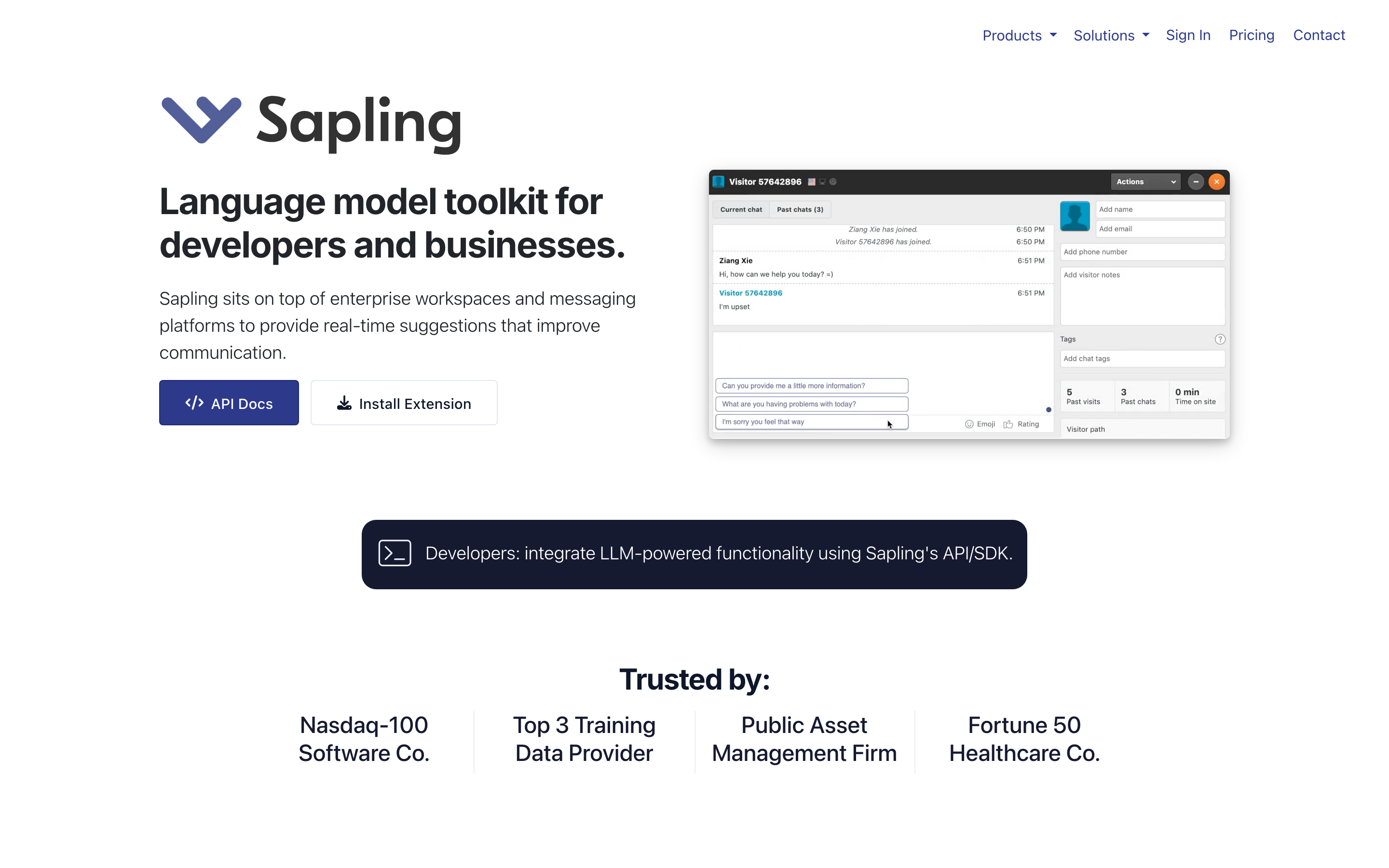Click the 'I'm upset' visitor message
The height and width of the screenshot is (868, 1389).
pos(734,307)
